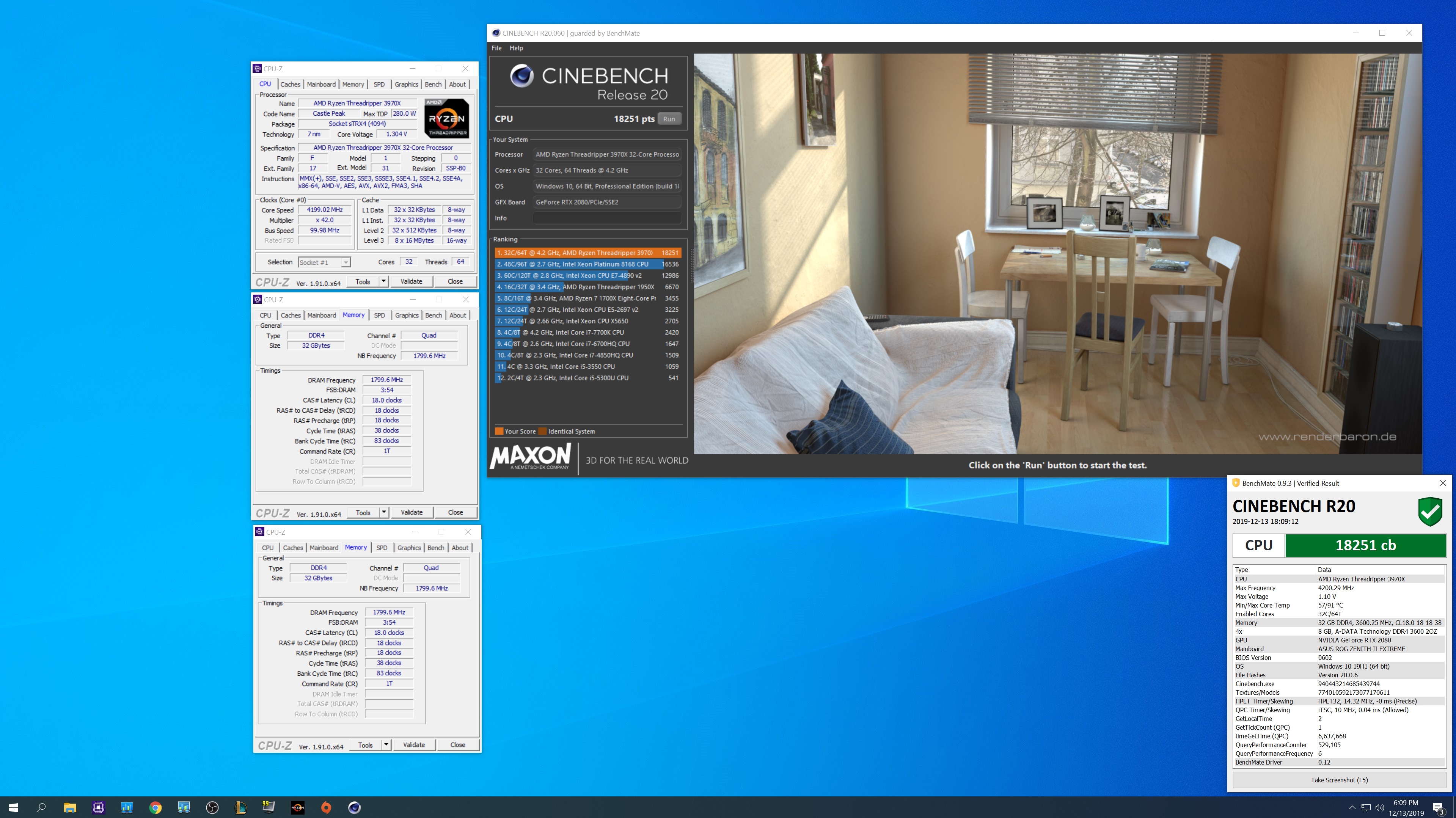
Task: Click Take Screenshot (F5) in BenchMate
Action: 1339,780
